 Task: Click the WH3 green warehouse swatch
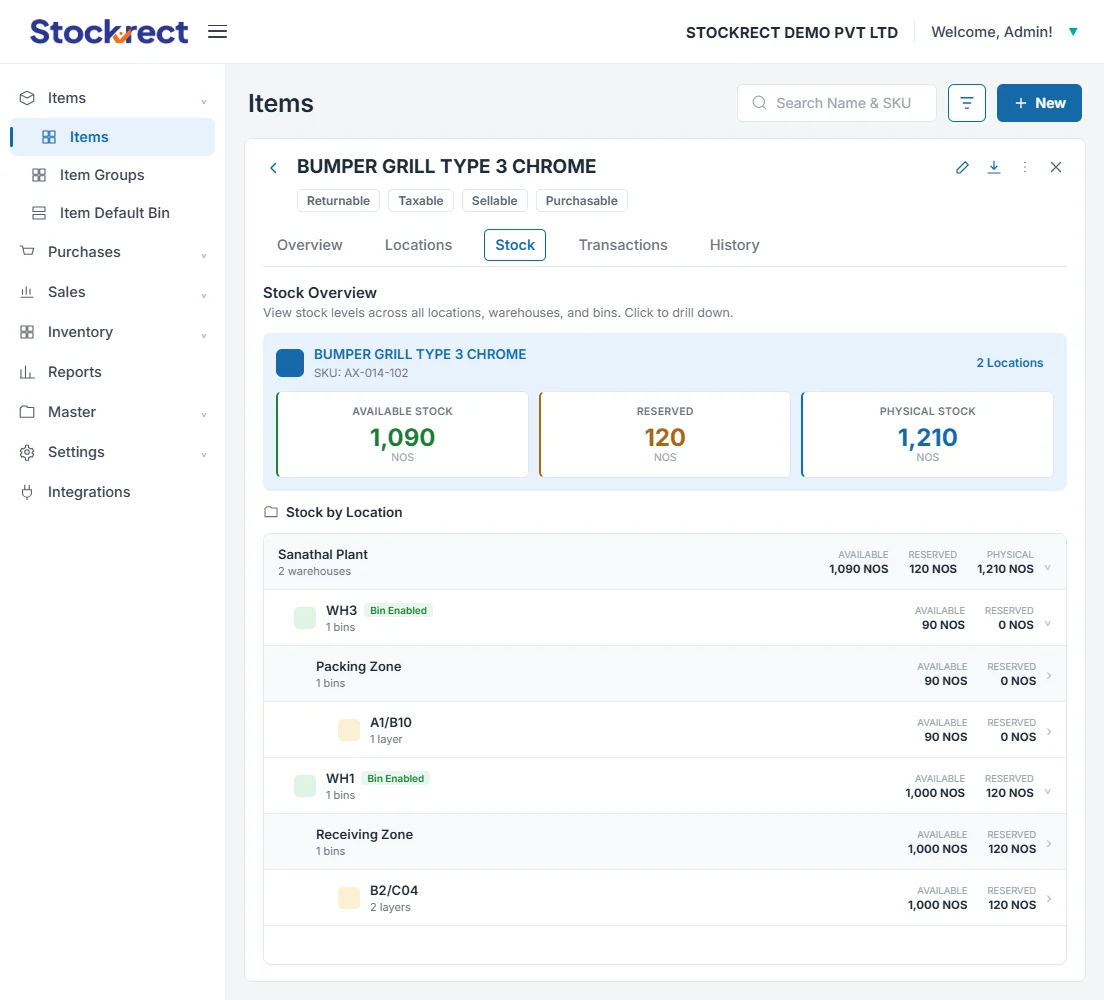tap(305, 618)
